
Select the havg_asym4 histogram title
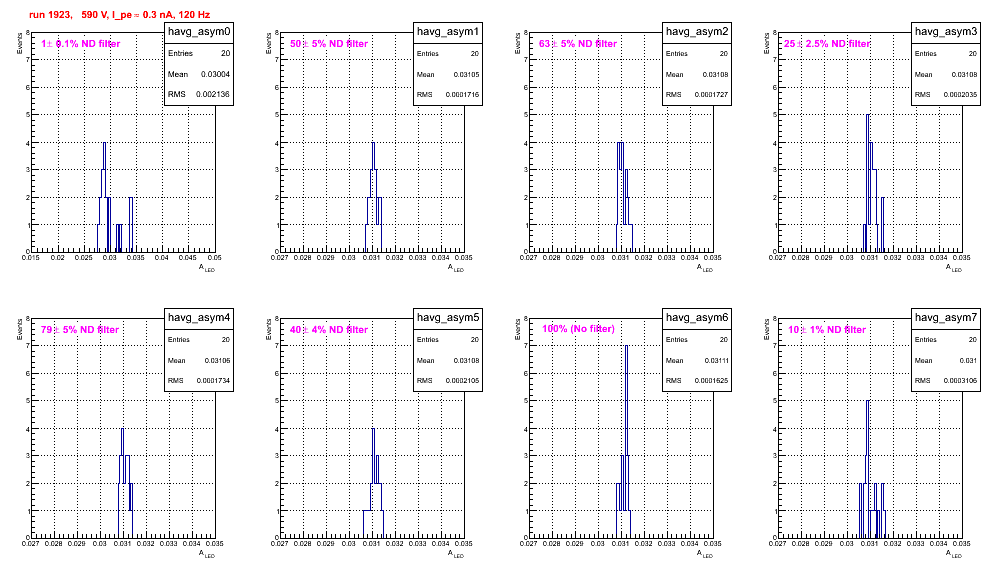pyautogui.click(x=199, y=318)
